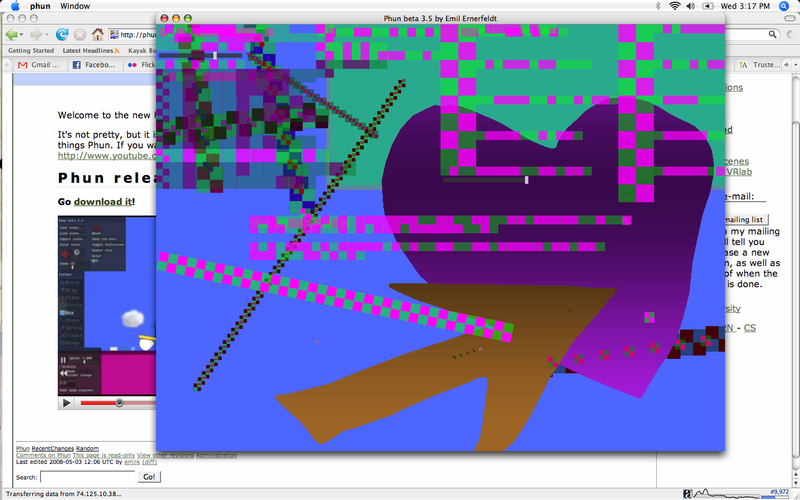Click Comments on Phun link
This screenshot has height=500, width=800.
(43, 455)
